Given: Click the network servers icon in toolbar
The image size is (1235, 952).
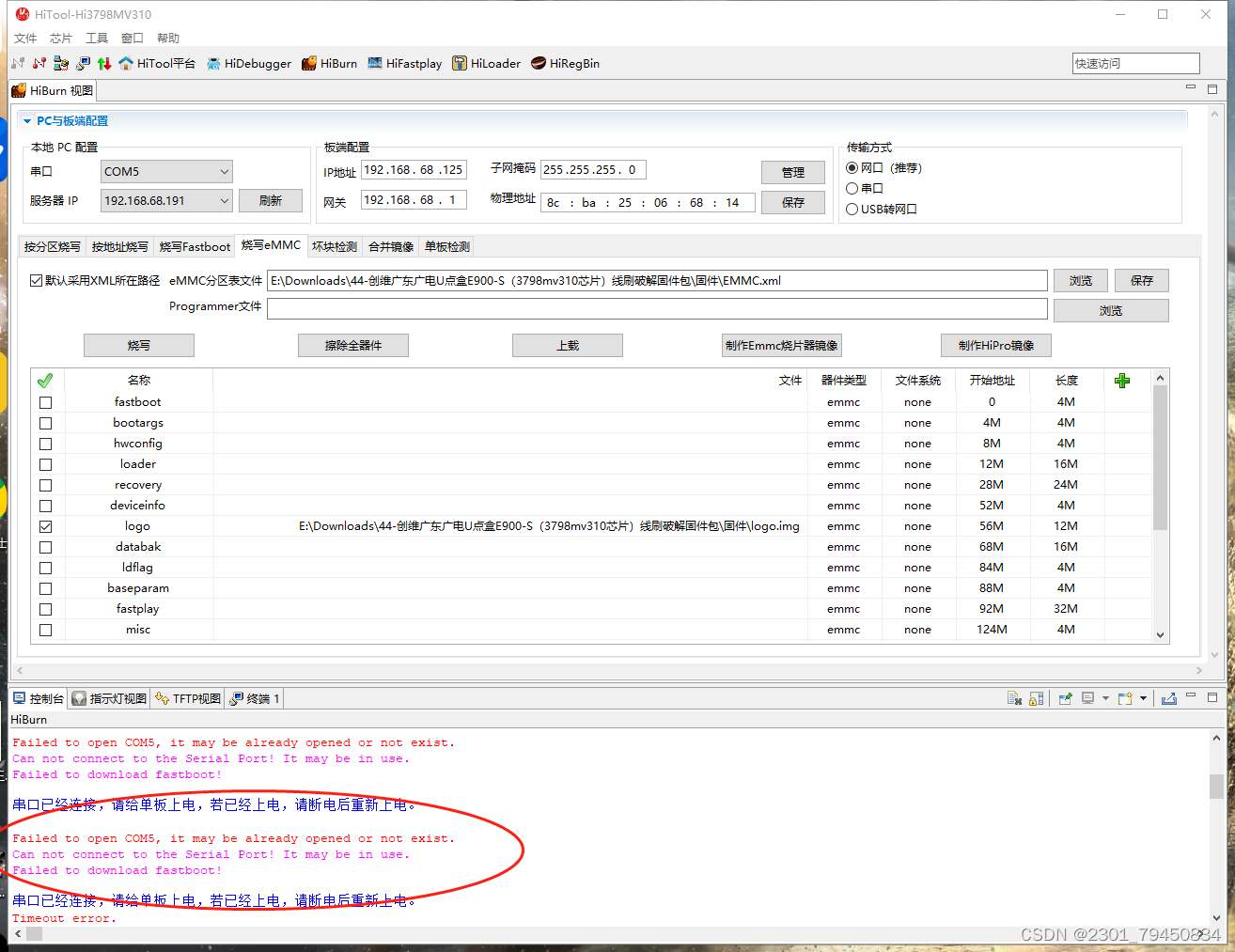Looking at the screenshot, I should (x=61, y=63).
